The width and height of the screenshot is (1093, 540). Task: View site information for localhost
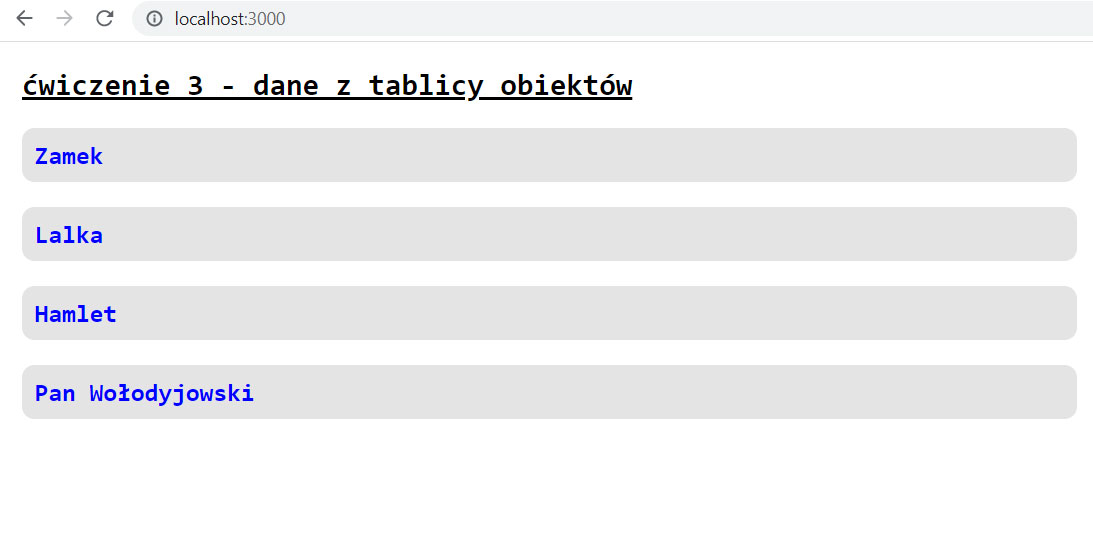pos(154,19)
